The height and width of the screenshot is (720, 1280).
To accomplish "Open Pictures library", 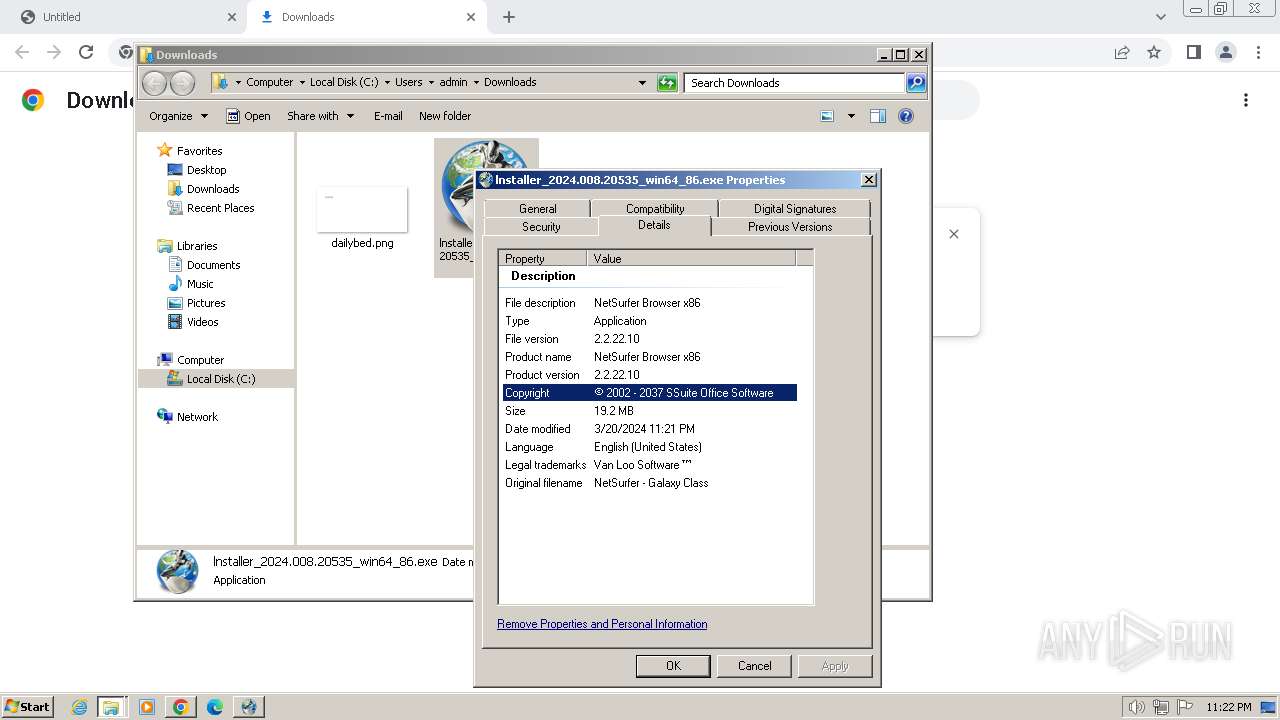I will pyautogui.click(x=206, y=303).
